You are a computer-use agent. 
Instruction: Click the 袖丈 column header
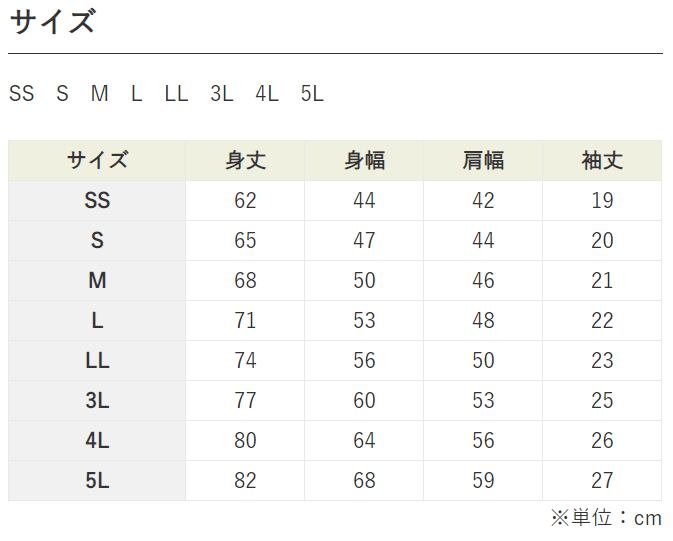(x=602, y=161)
